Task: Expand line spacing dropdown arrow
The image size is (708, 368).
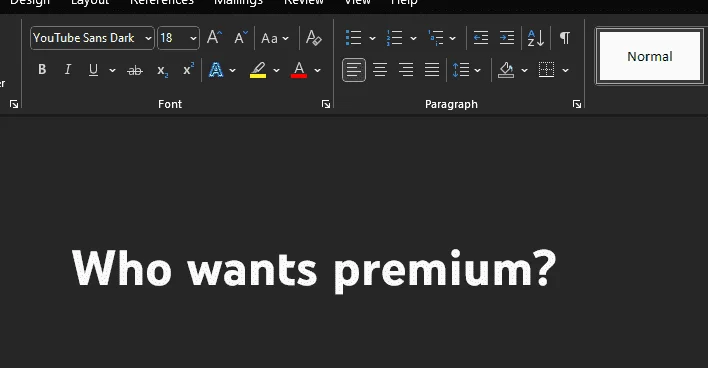Action: (x=478, y=70)
